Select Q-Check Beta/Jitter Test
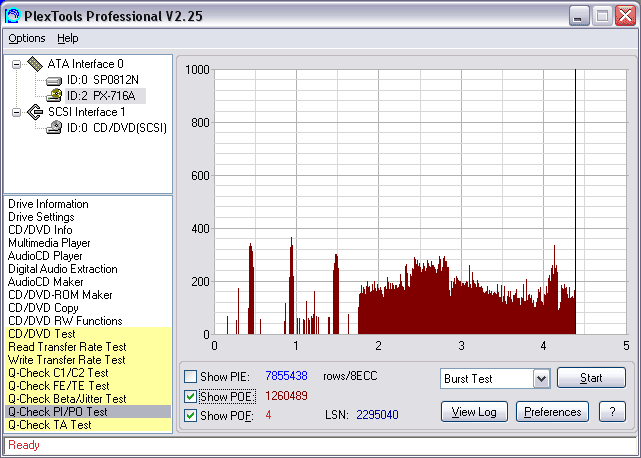 [x=88, y=399]
